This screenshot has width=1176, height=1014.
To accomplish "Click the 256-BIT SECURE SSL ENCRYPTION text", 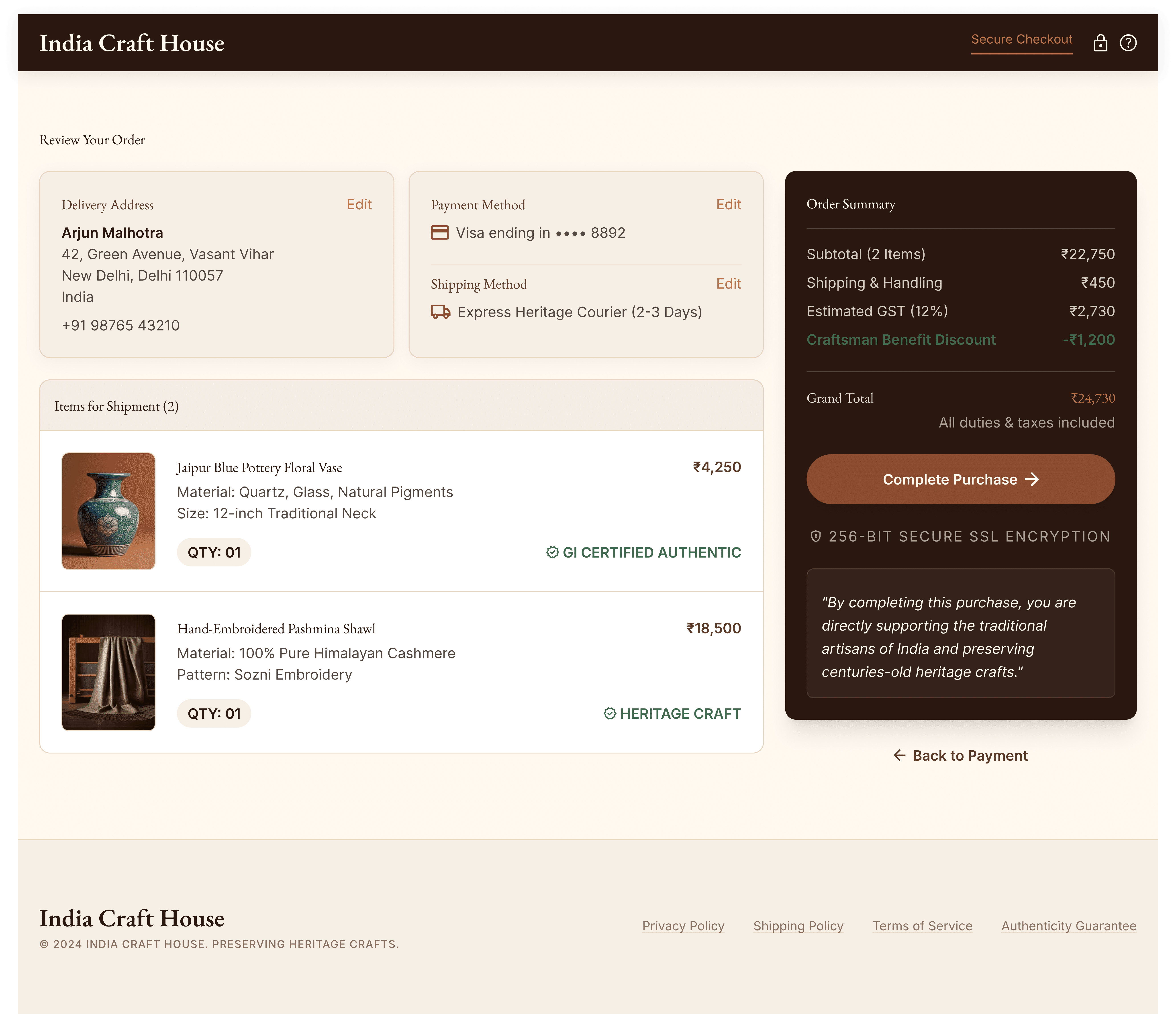I will (x=969, y=536).
